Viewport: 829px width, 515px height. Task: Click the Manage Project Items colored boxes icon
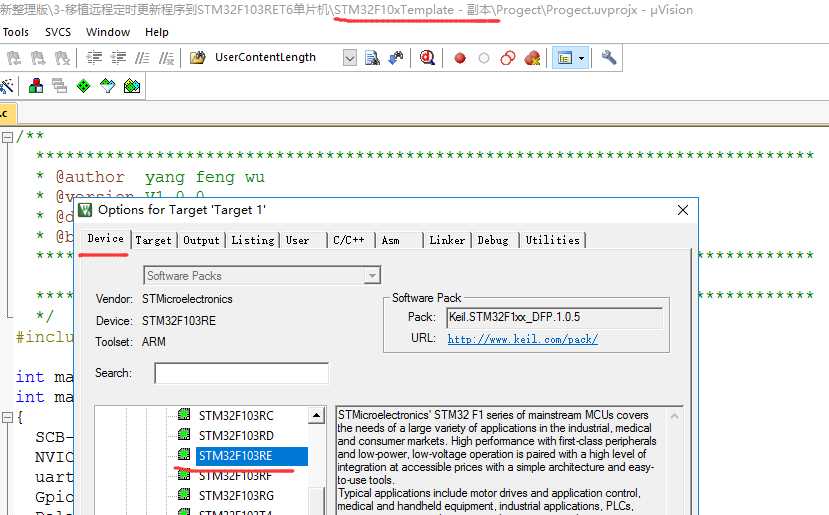(36, 86)
